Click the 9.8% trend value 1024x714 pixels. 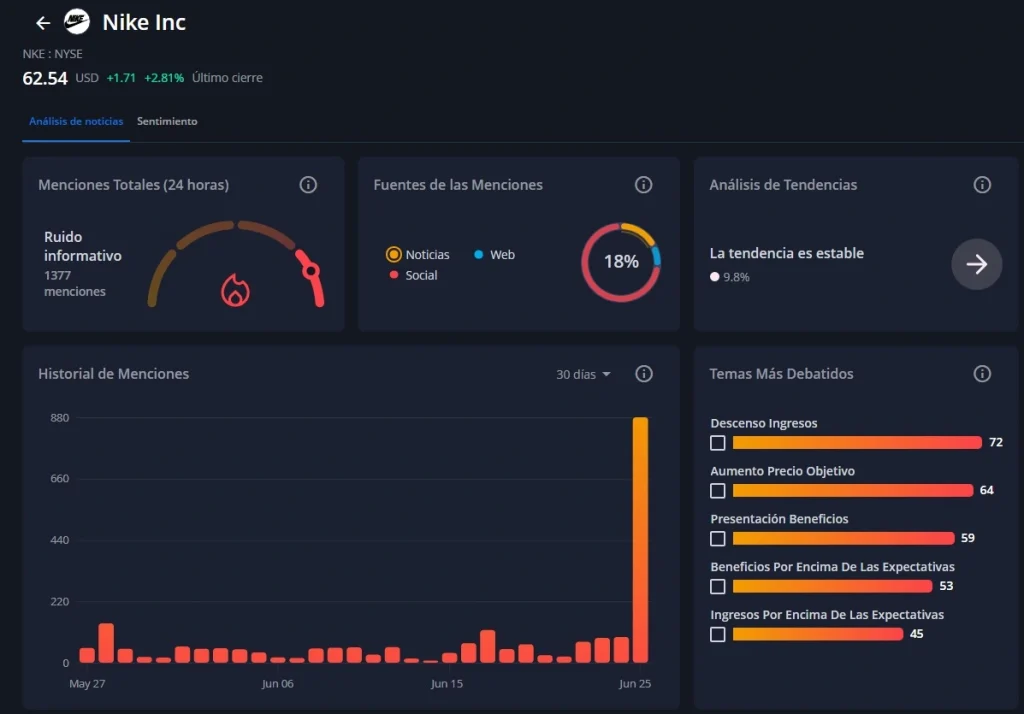pyautogui.click(x=736, y=277)
